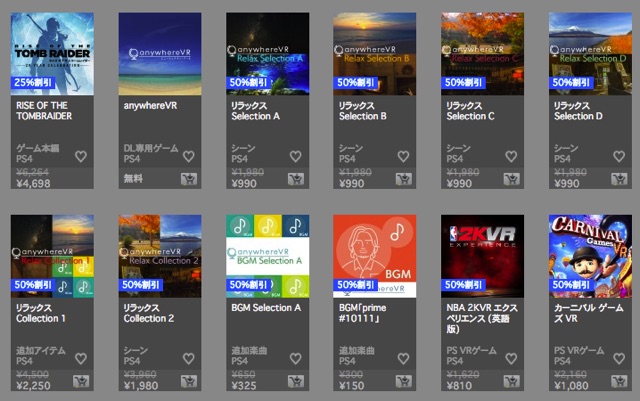Tap the heart on NBA 2KVR card

[x=511, y=358]
